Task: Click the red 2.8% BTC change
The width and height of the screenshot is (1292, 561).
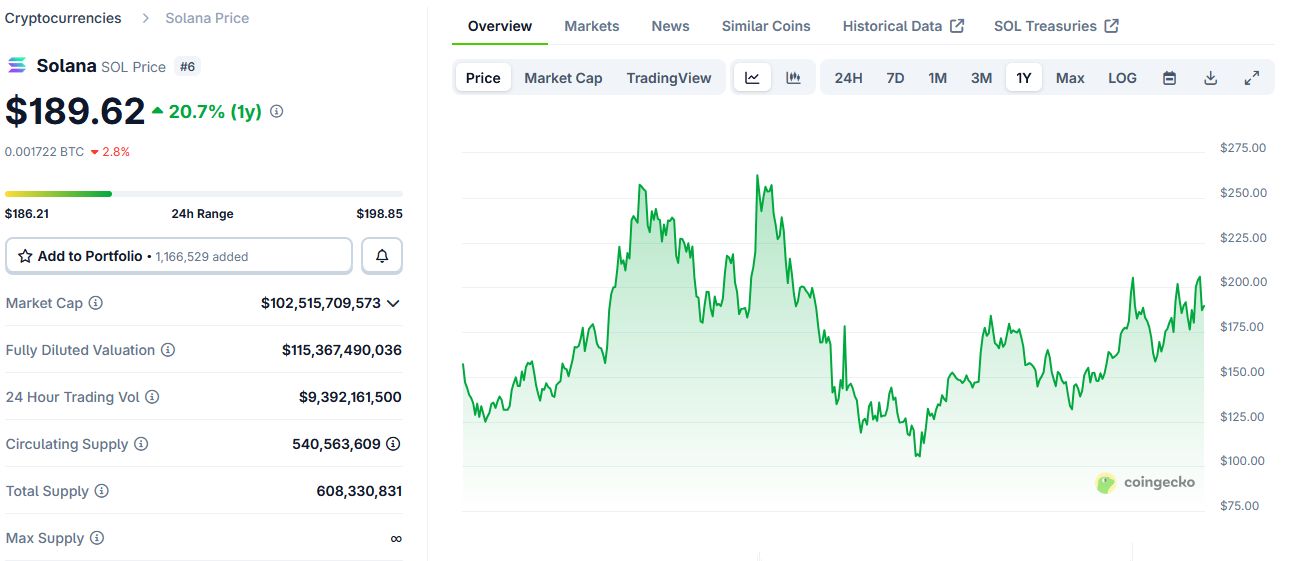Action: (x=110, y=152)
